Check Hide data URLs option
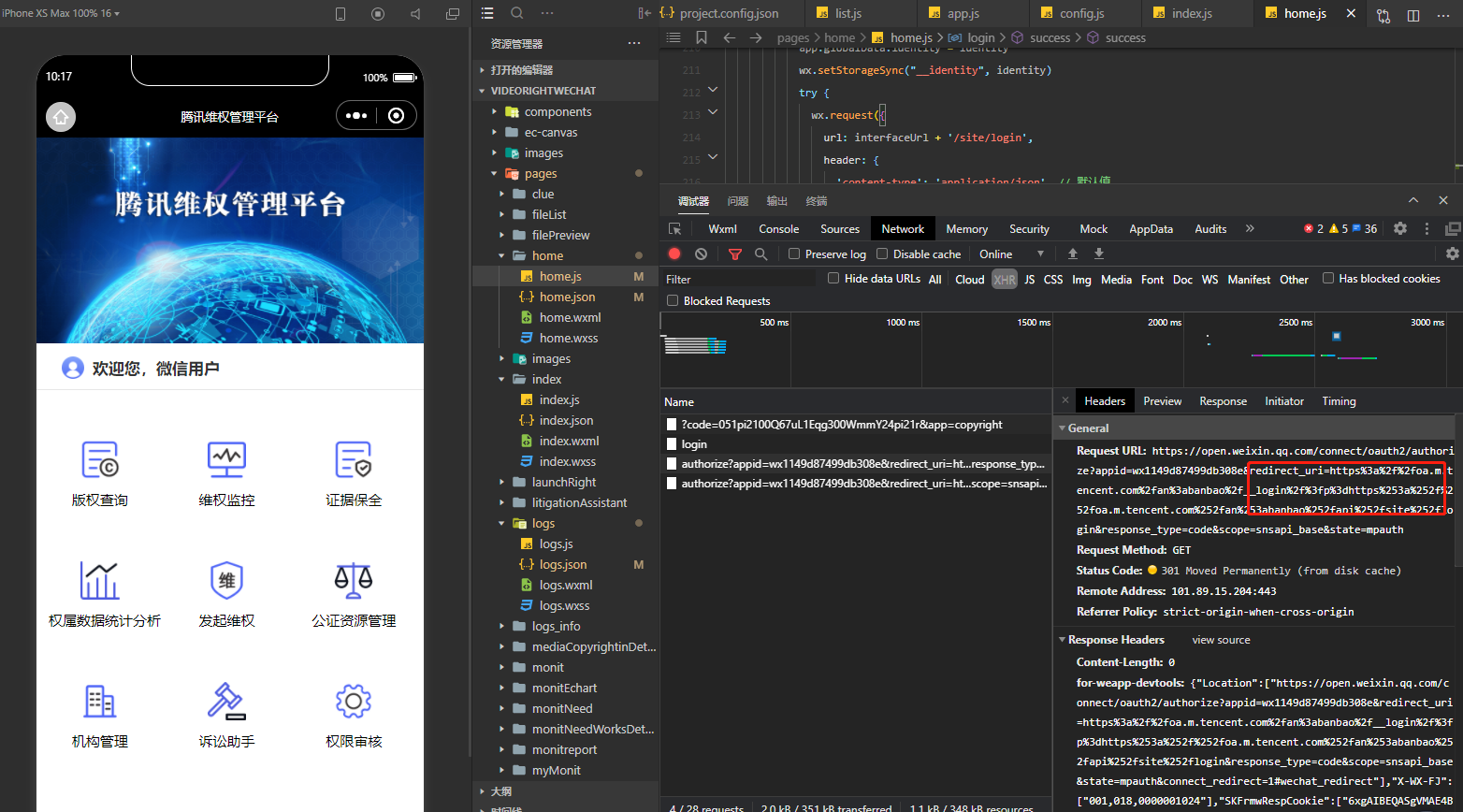 click(x=833, y=278)
